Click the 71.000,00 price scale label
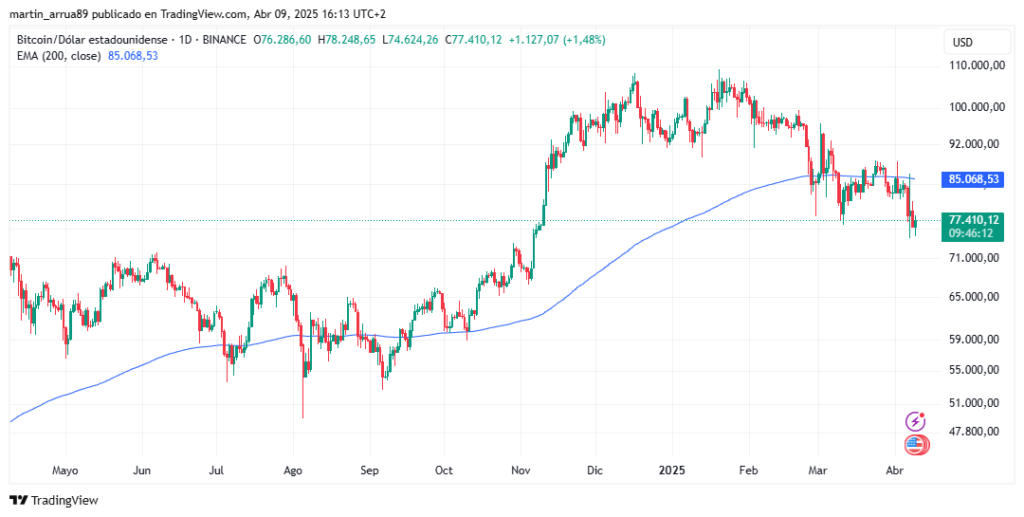The width and height of the screenshot is (1024, 517). (x=974, y=258)
